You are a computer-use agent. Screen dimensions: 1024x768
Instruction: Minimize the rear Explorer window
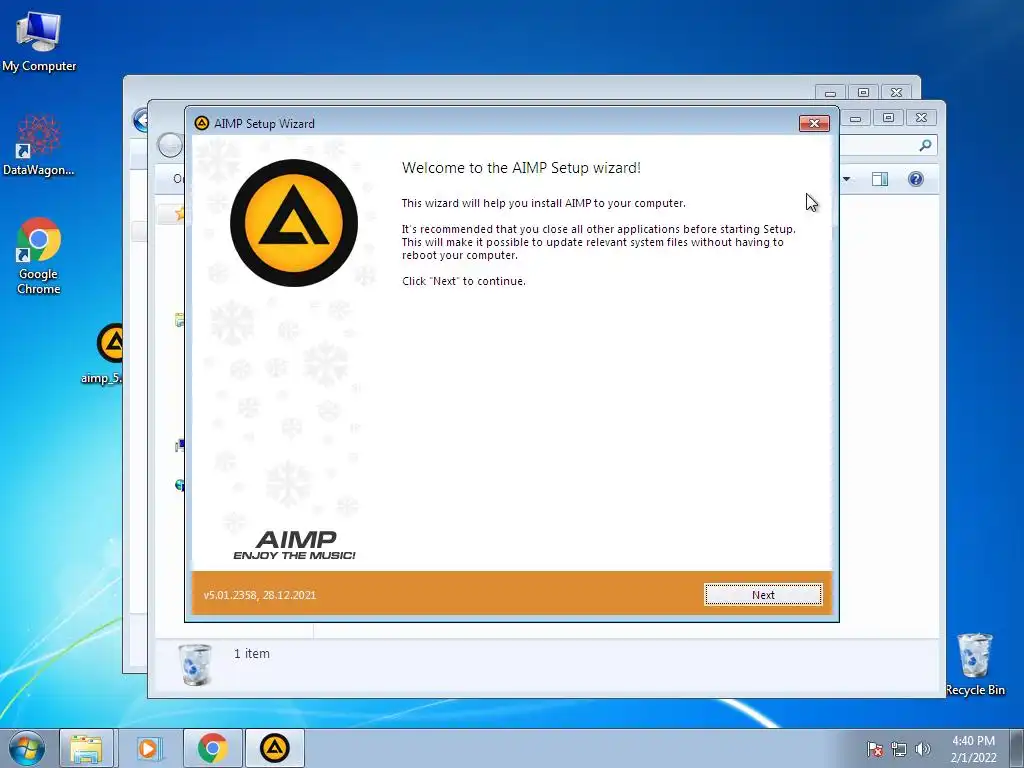830,93
